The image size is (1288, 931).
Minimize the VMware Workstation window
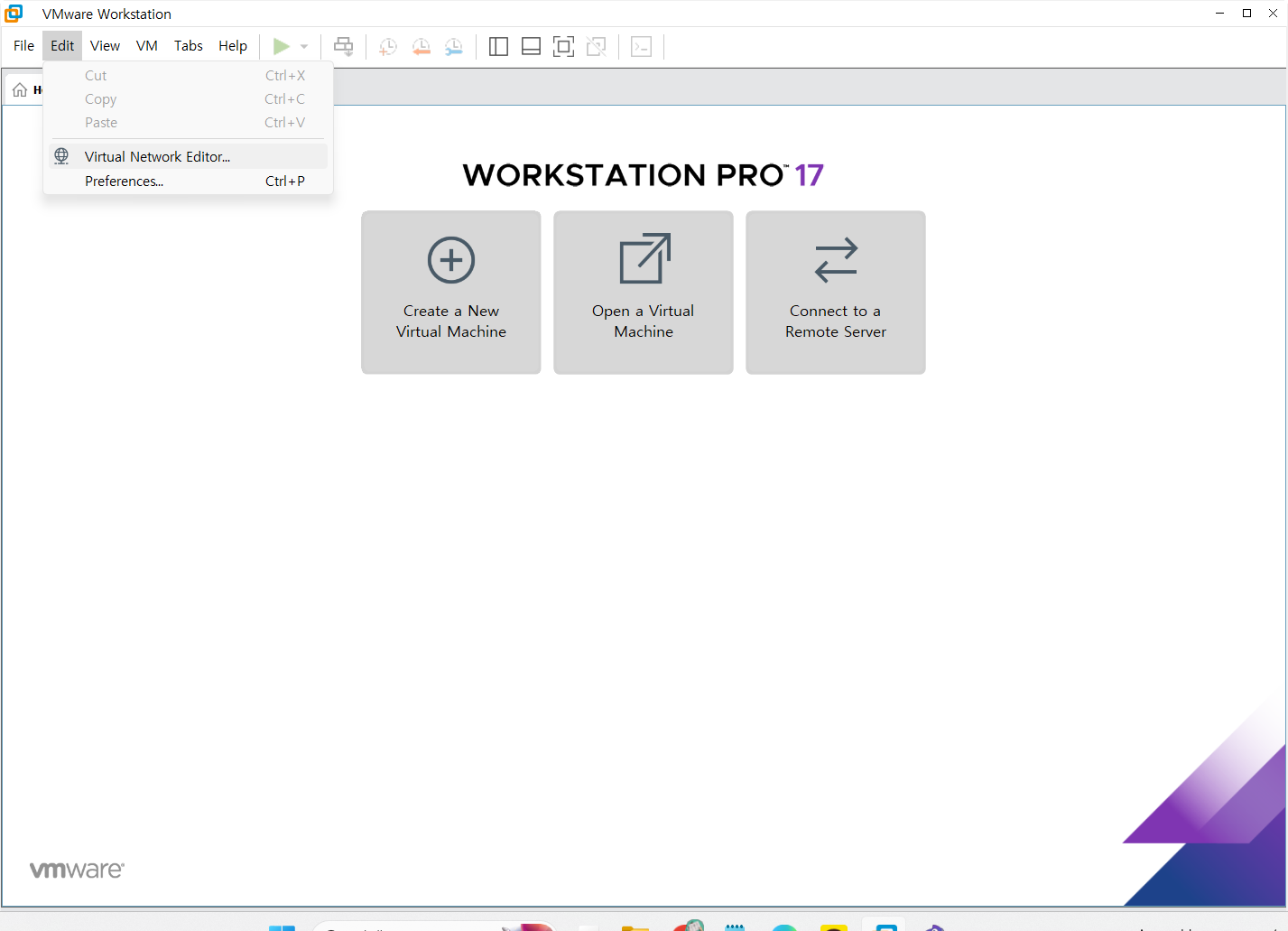tap(1220, 14)
